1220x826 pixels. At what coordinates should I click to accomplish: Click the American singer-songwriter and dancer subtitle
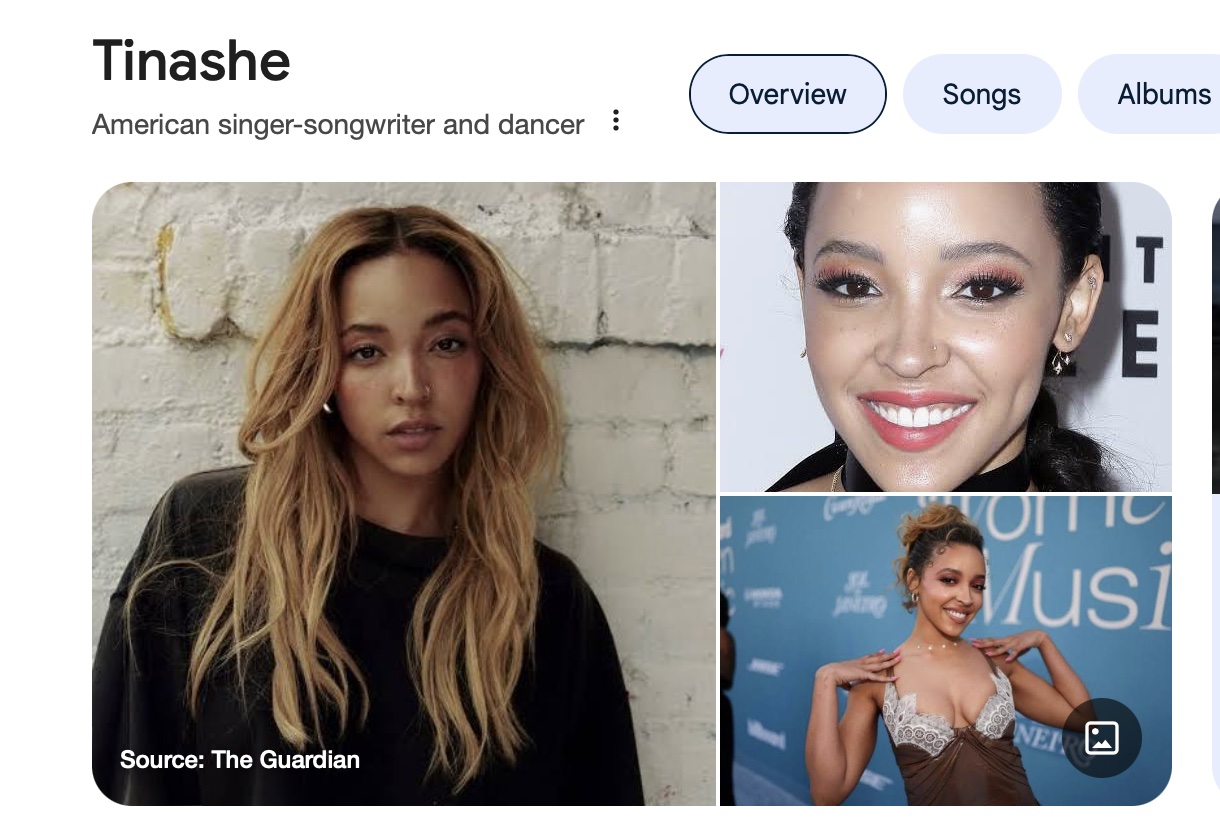pos(338,125)
